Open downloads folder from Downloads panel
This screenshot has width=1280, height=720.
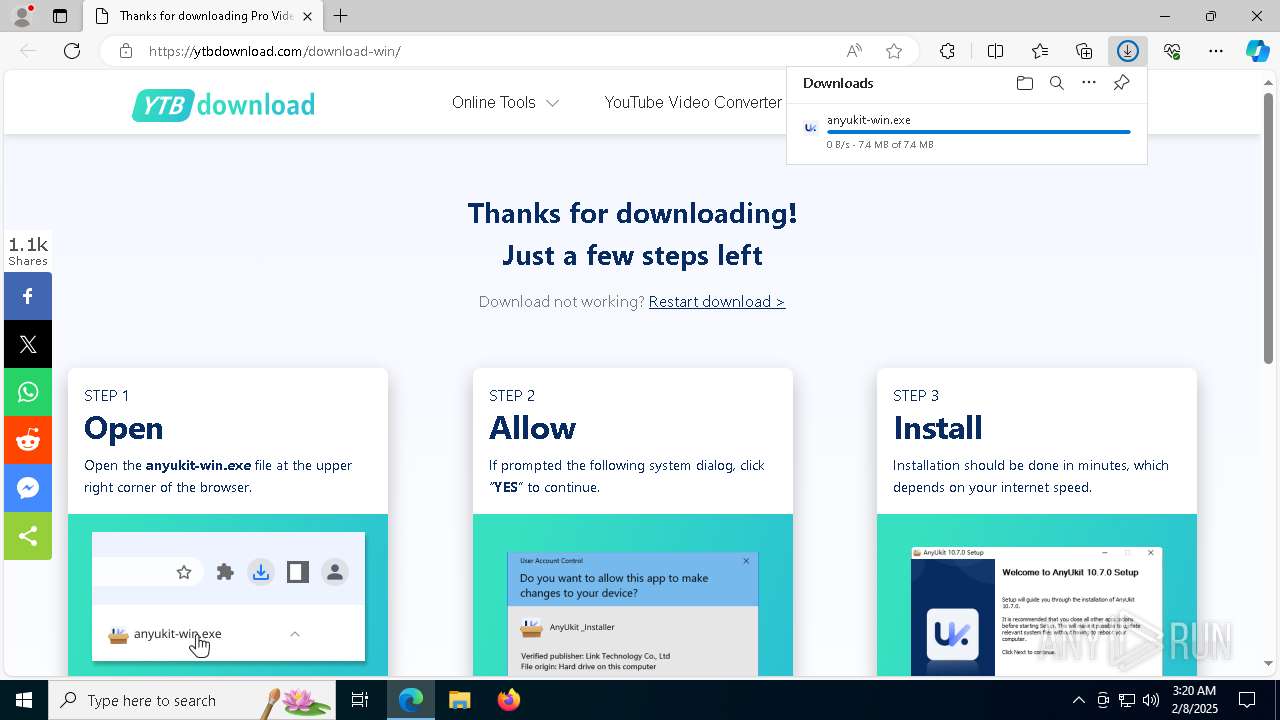1024,83
